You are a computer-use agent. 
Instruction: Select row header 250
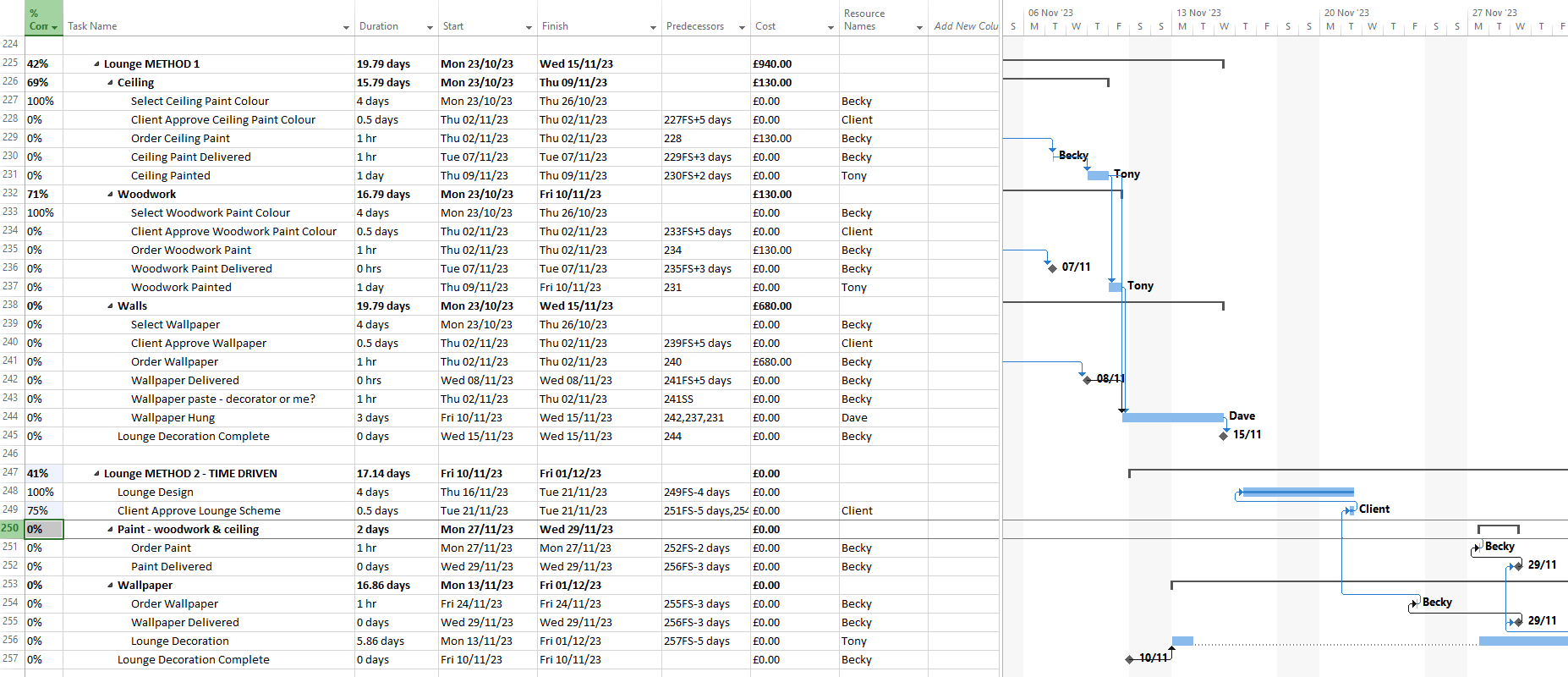(11, 528)
